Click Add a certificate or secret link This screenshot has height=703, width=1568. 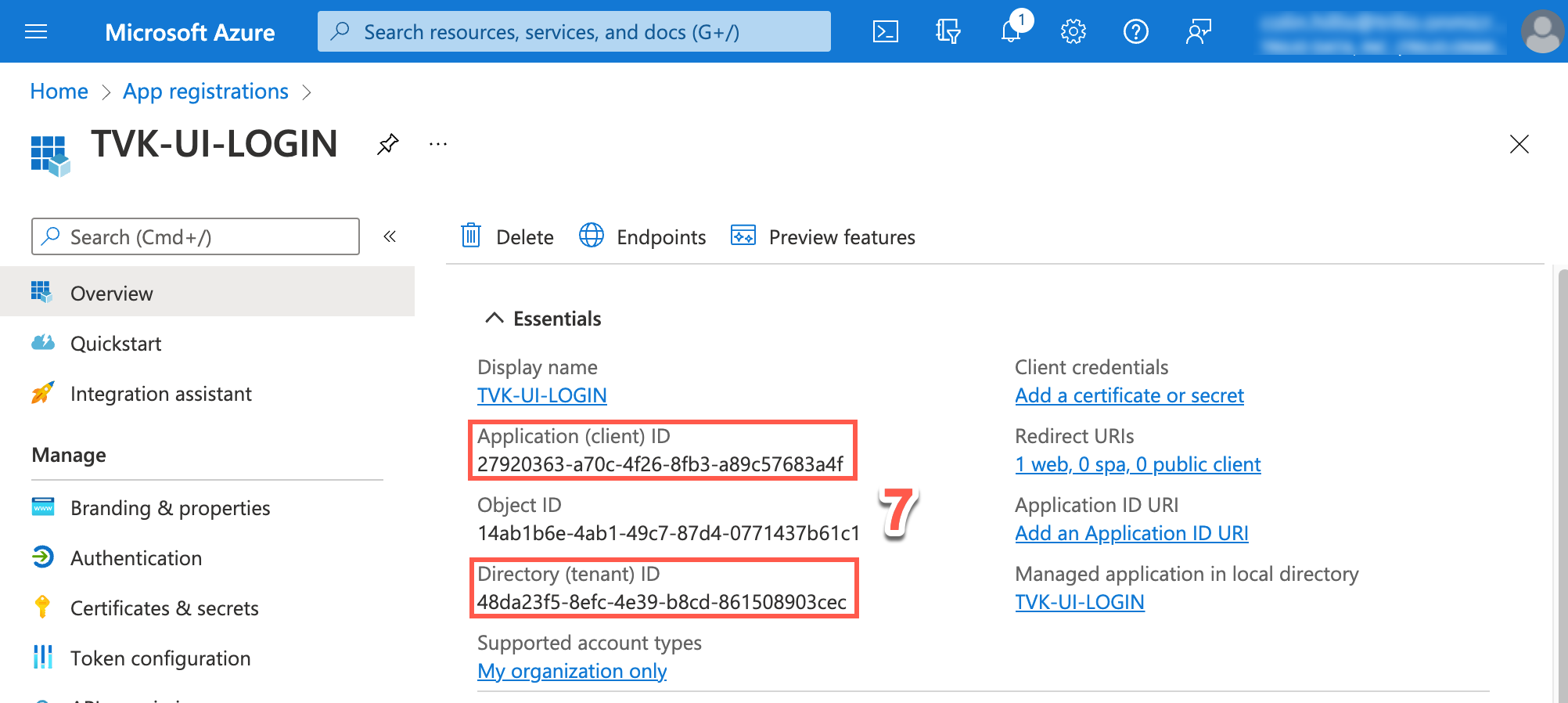(x=1129, y=395)
